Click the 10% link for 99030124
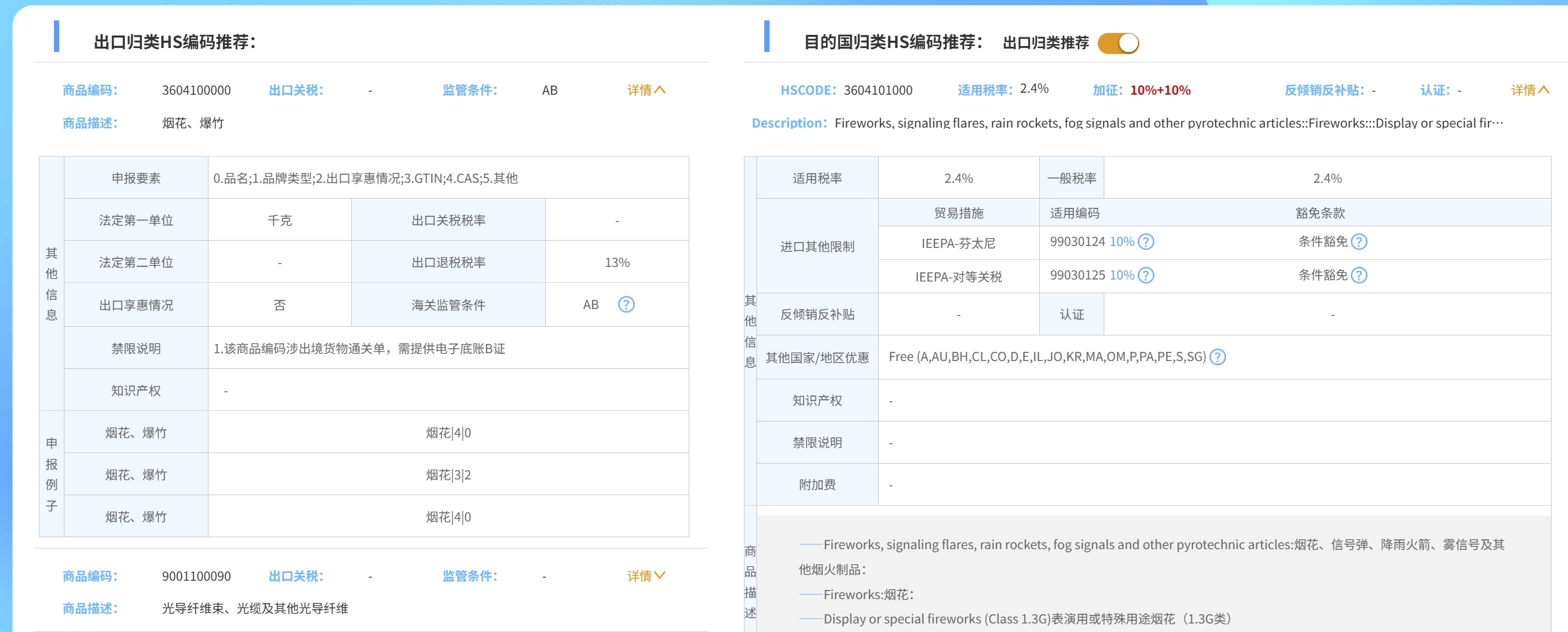Image resolution: width=1568 pixels, height=632 pixels. tap(1121, 241)
